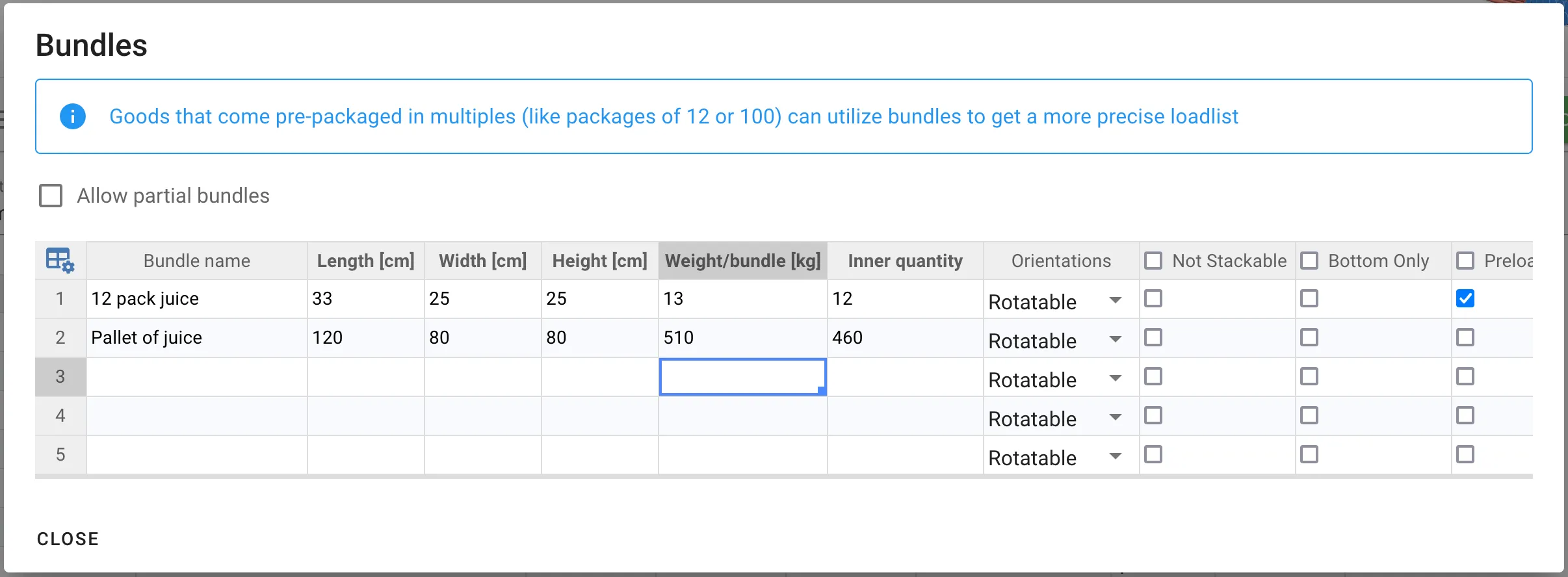
Task: Click the info banner text about pre-packaged goods
Action: [673, 116]
